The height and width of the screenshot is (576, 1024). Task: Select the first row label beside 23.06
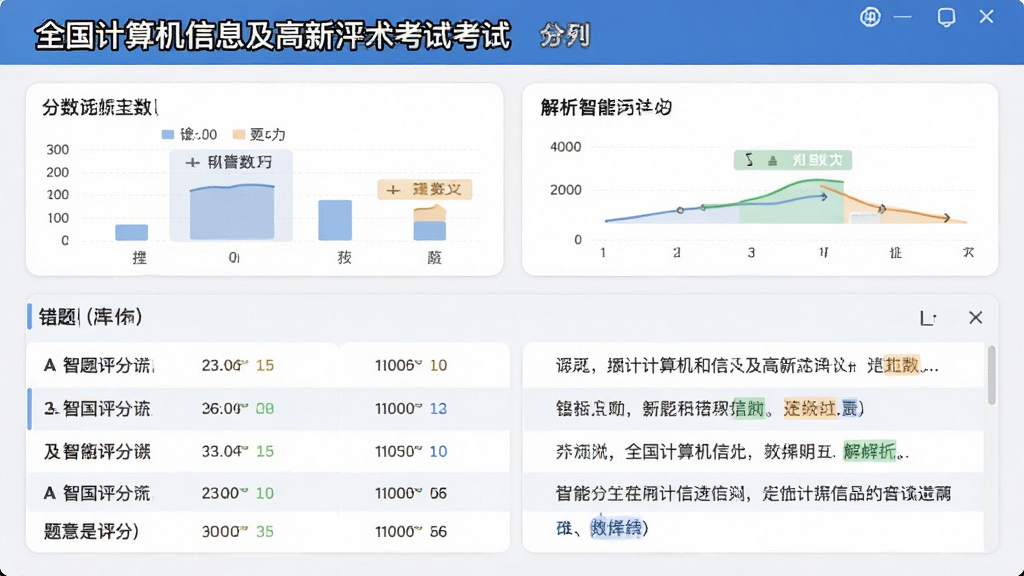click(99, 365)
